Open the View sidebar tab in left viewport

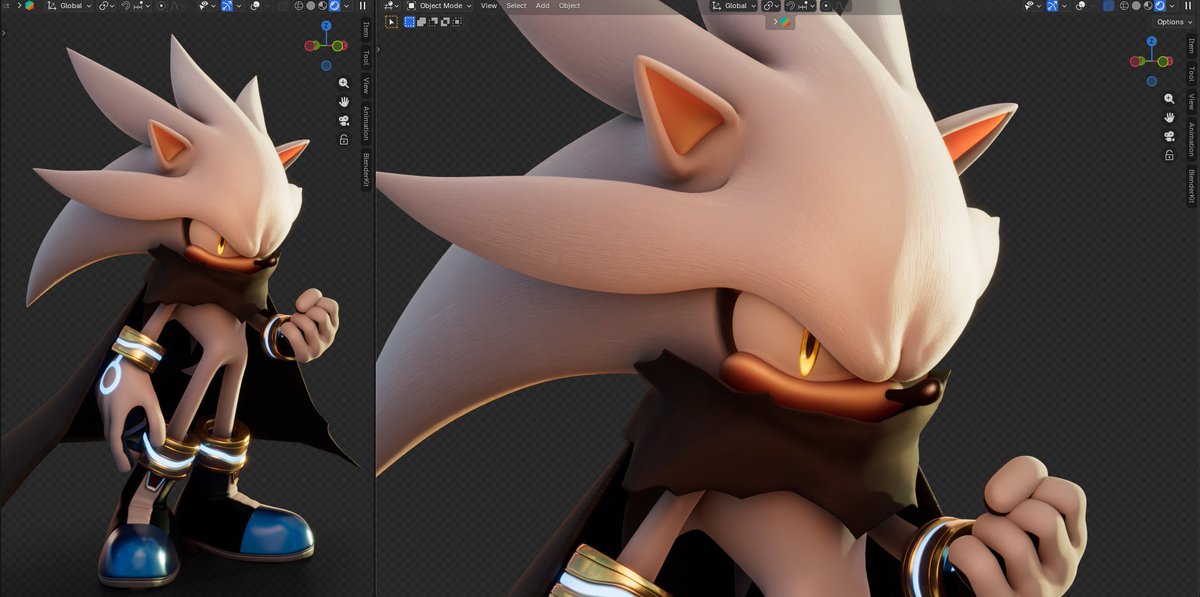click(366, 85)
